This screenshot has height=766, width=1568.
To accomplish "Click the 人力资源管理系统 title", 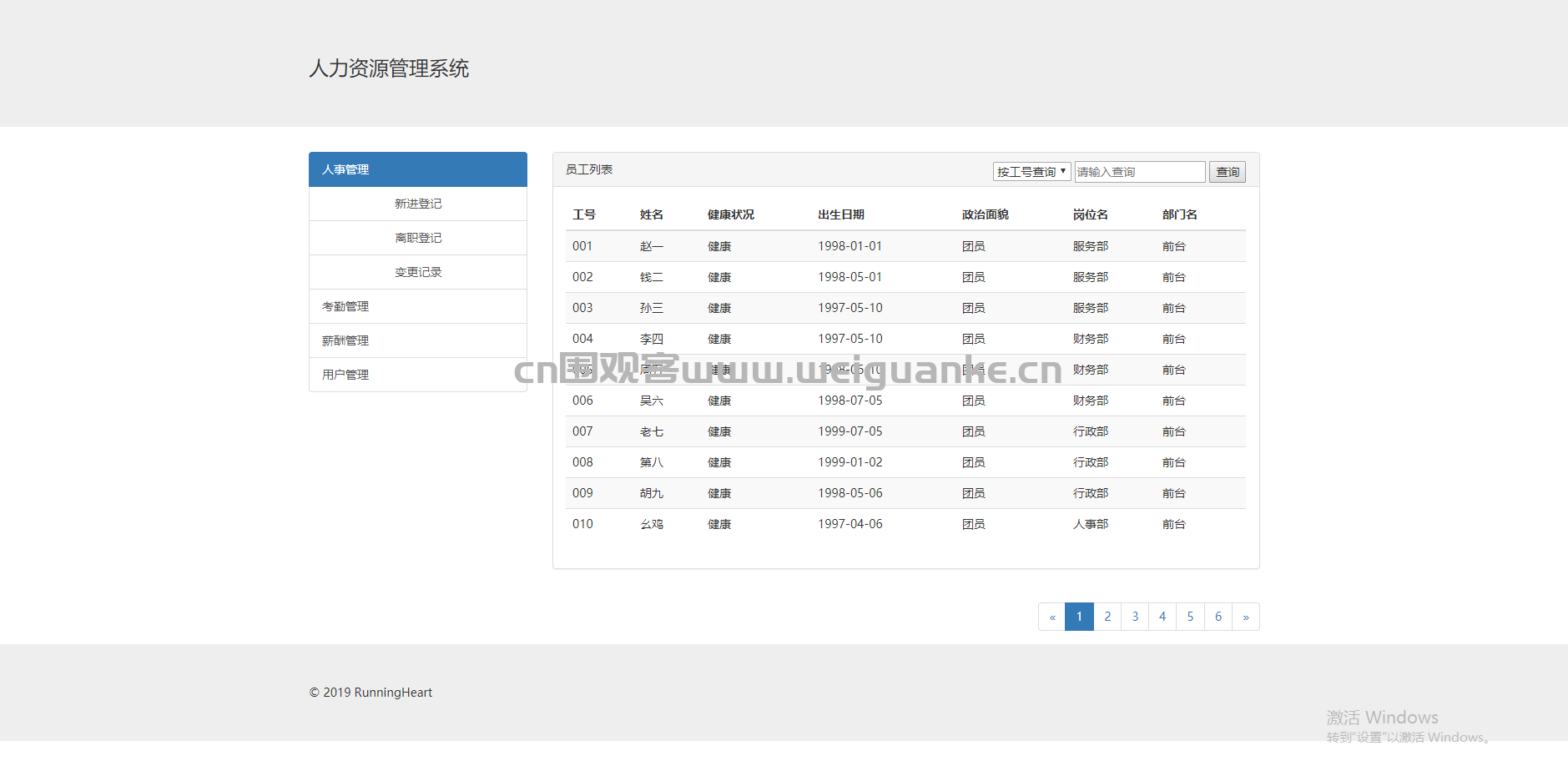I will coord(389,68).
